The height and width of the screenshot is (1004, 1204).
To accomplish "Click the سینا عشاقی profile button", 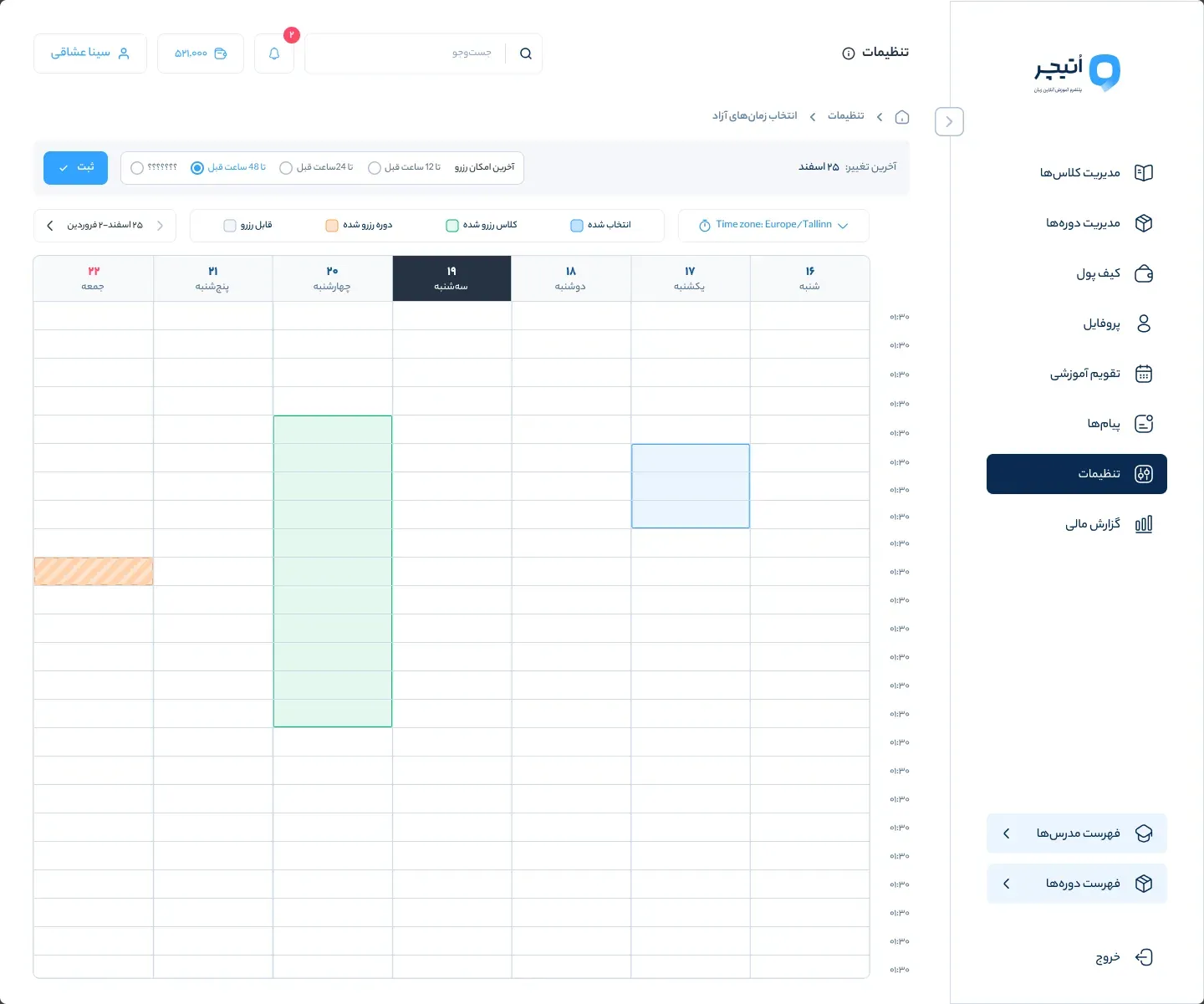I will coord(90,54).
